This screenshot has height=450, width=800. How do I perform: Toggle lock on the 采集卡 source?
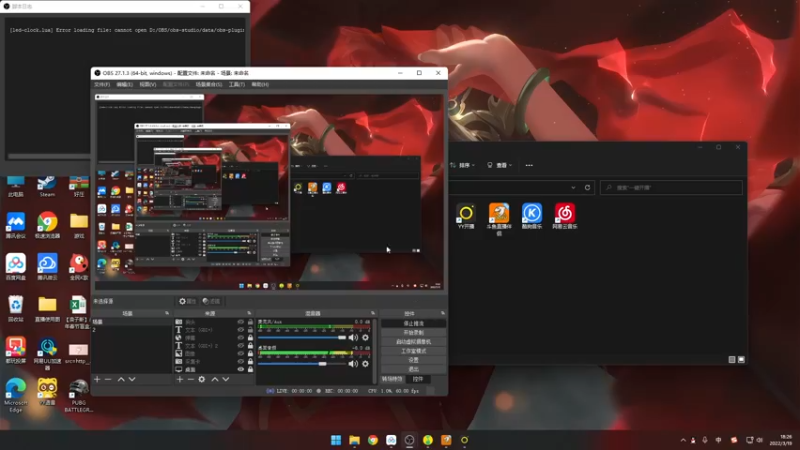tap(250, 361)
